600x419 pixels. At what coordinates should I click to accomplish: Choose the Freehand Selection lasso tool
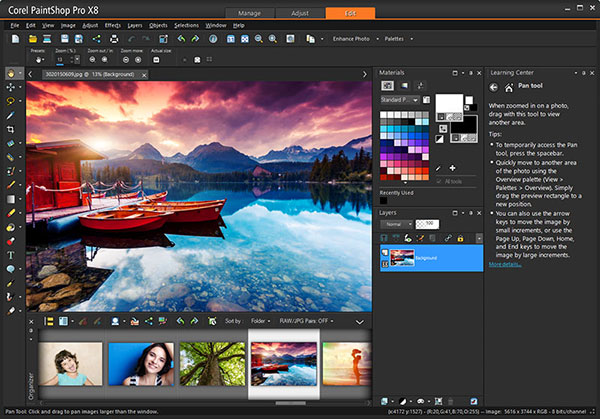11,101
